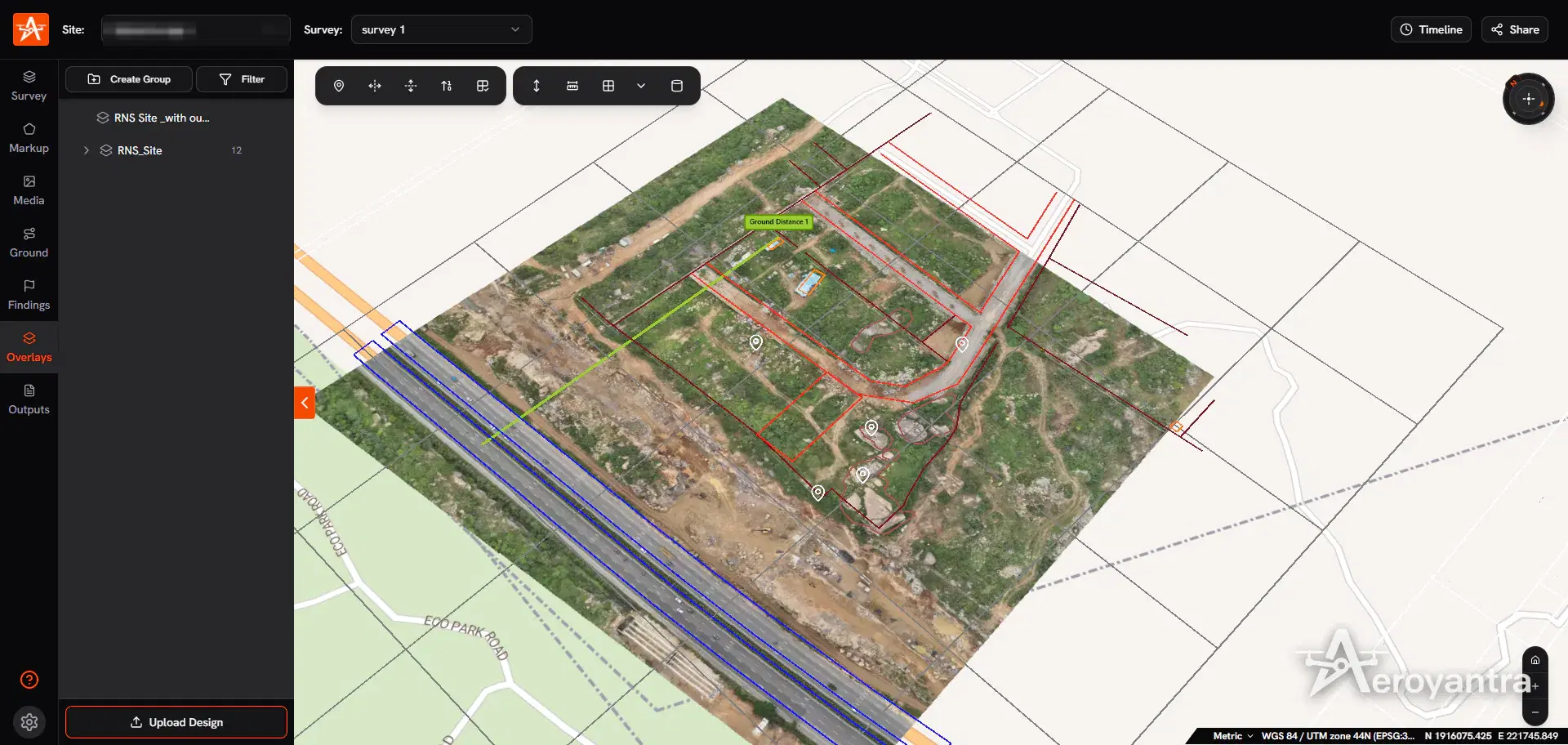Switch to the Markup sidebar tab
Screen dimensions: 1568x745
tap(29, 138)
